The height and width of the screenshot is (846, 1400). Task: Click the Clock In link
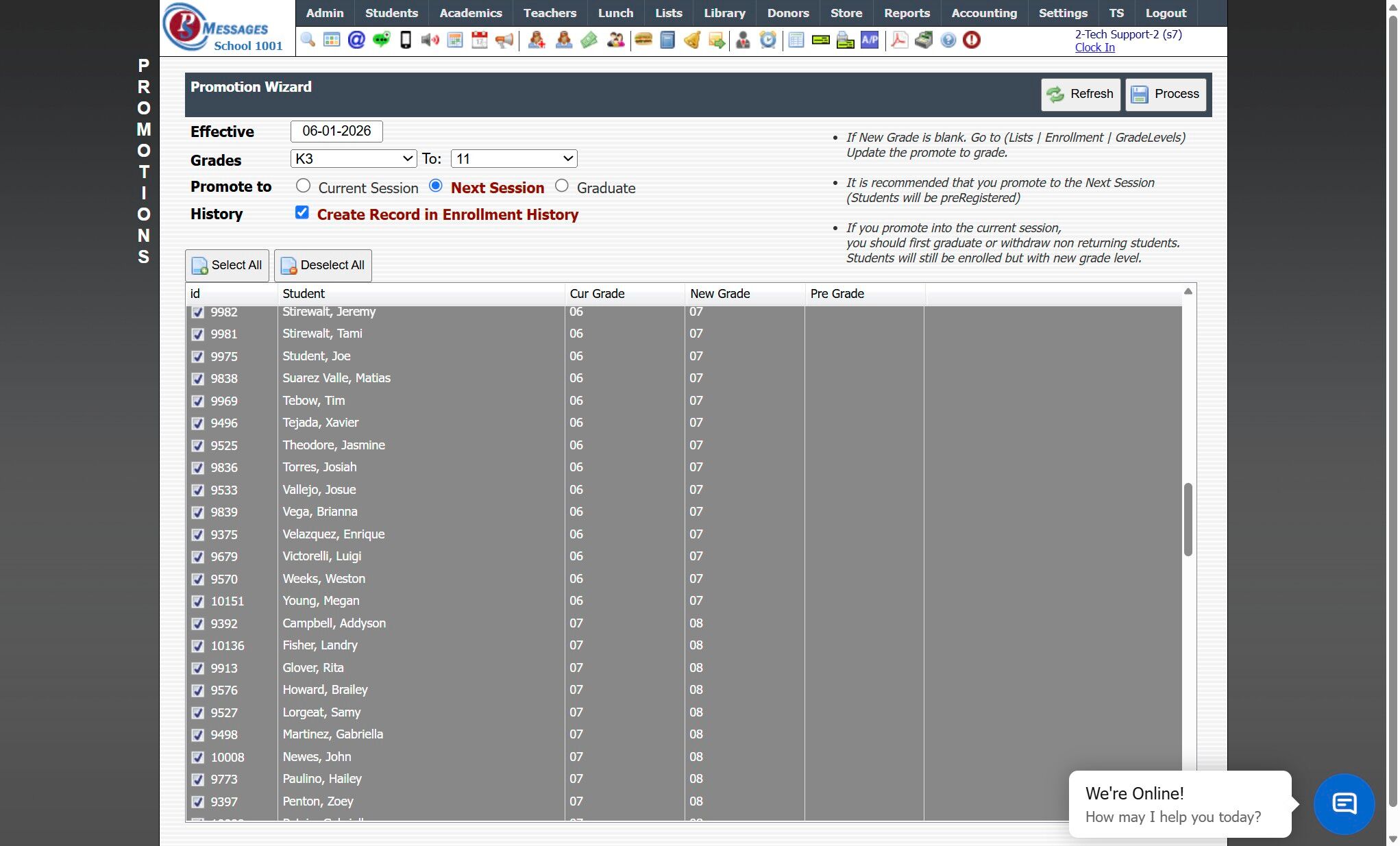coord(1094,47)
